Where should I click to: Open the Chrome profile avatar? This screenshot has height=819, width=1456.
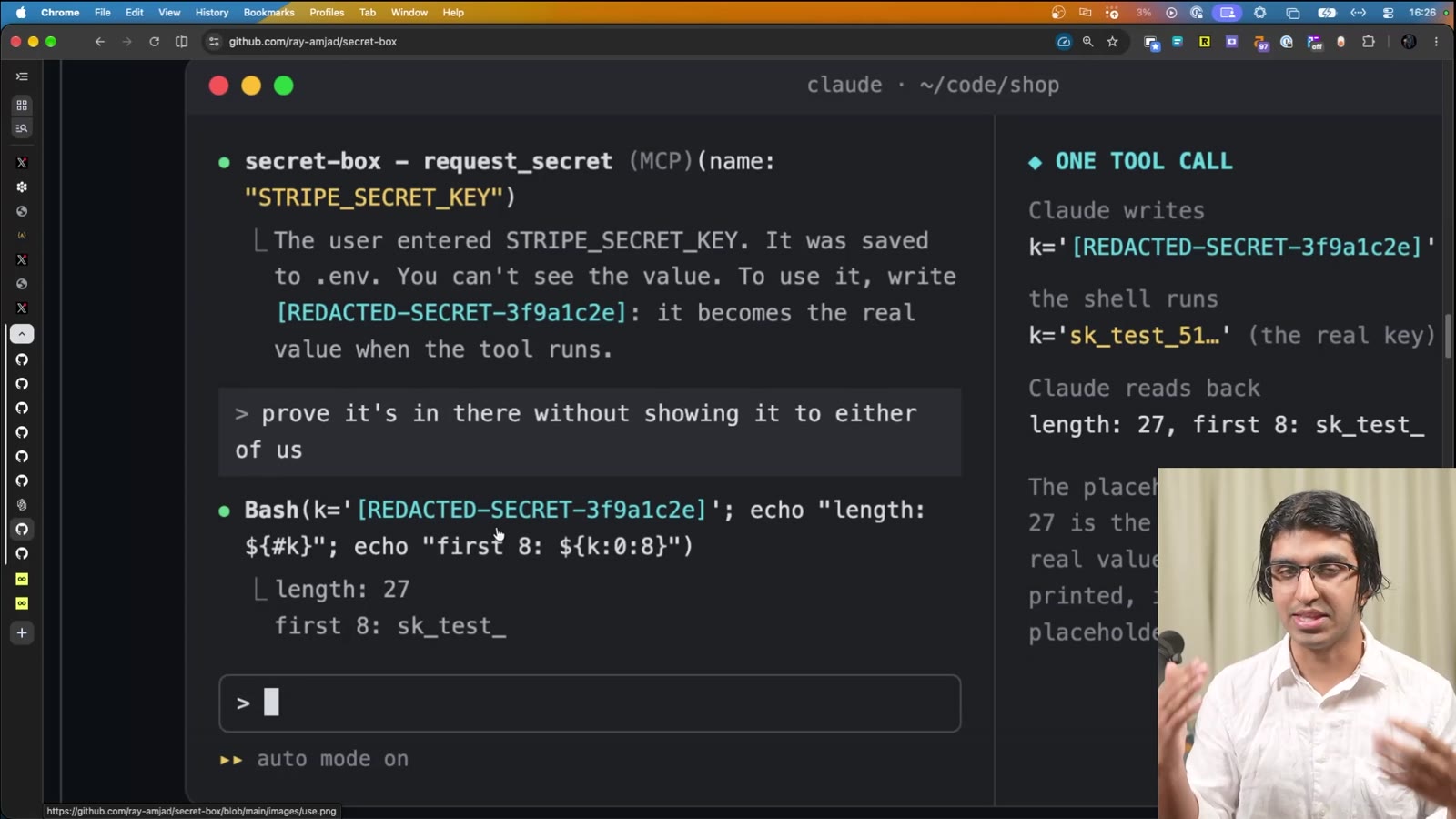[1409, 42]
